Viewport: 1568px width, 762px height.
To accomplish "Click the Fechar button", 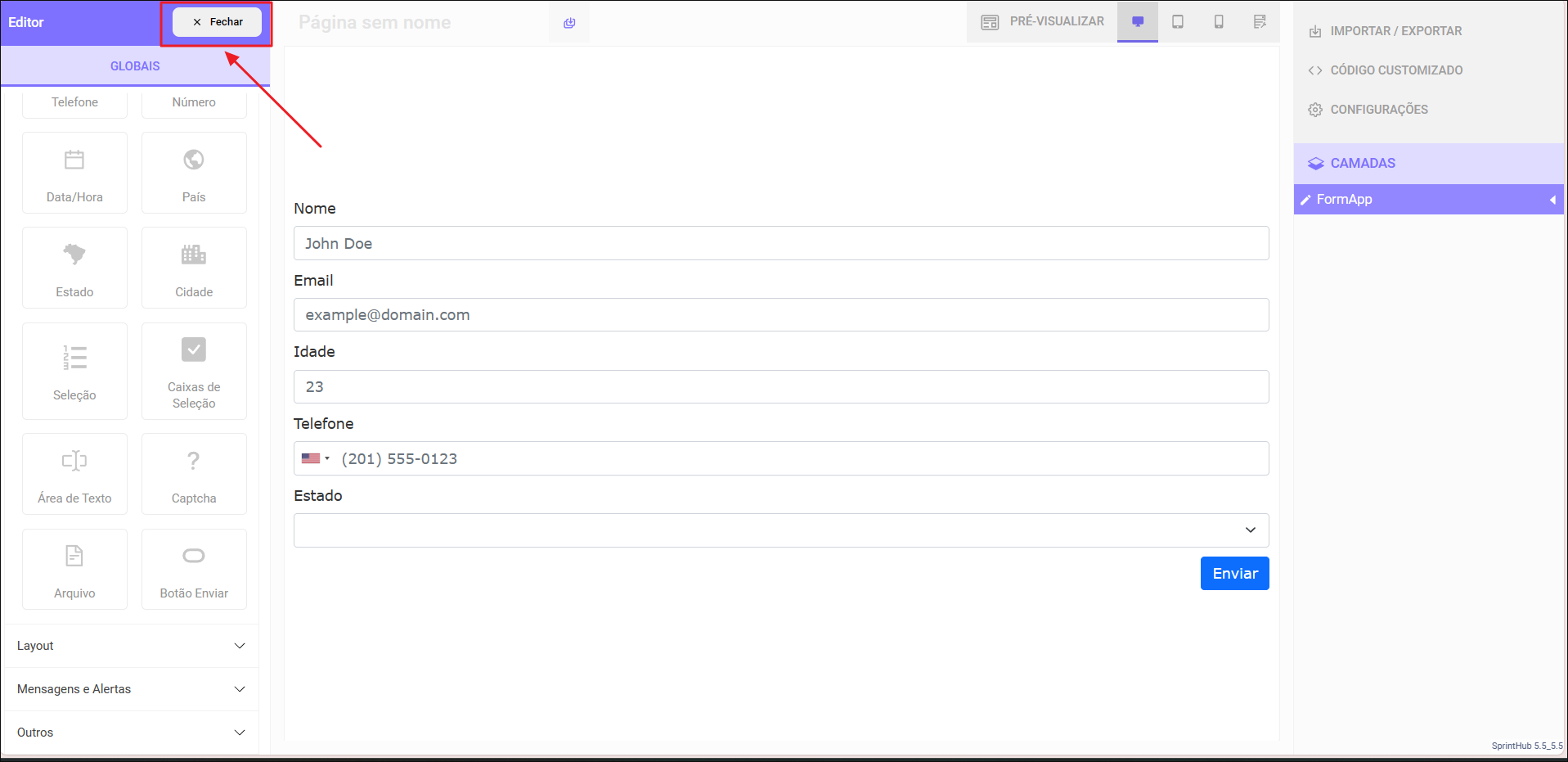I will point(218,22).
